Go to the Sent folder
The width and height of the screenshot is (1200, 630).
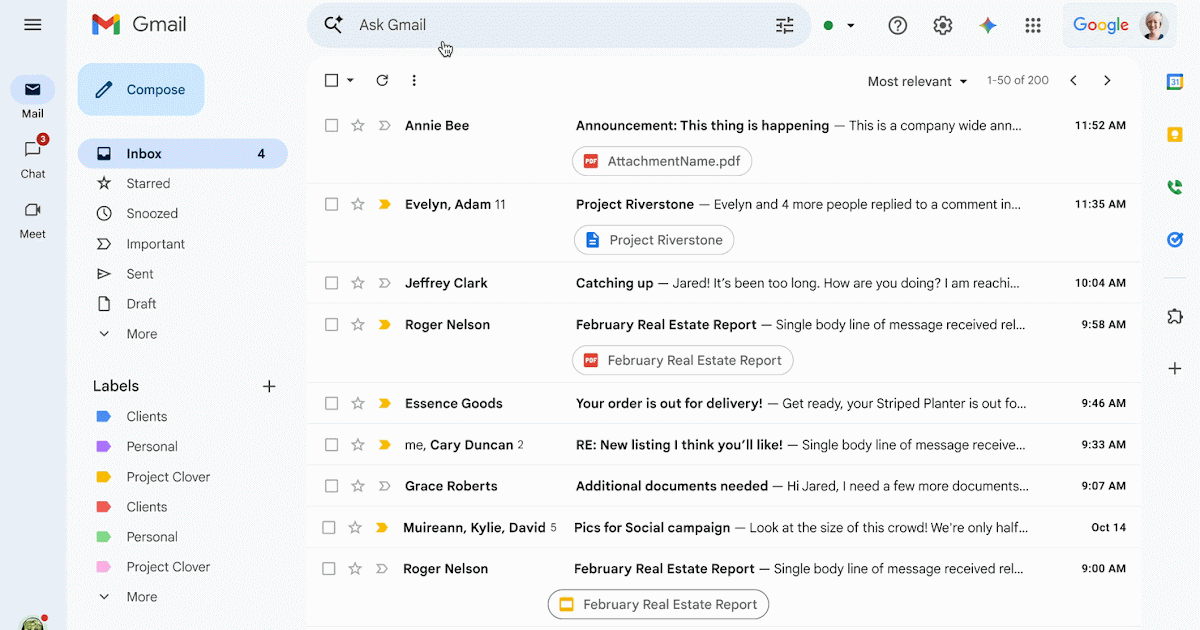pos(140,274)
